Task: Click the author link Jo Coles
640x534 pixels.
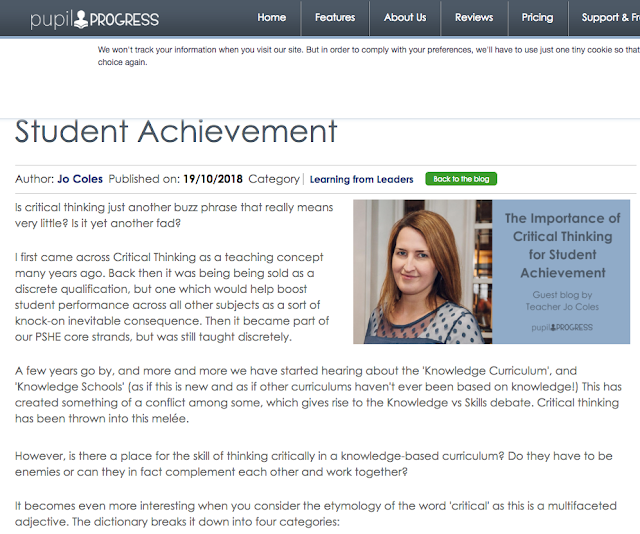Action: pos(80,179)
